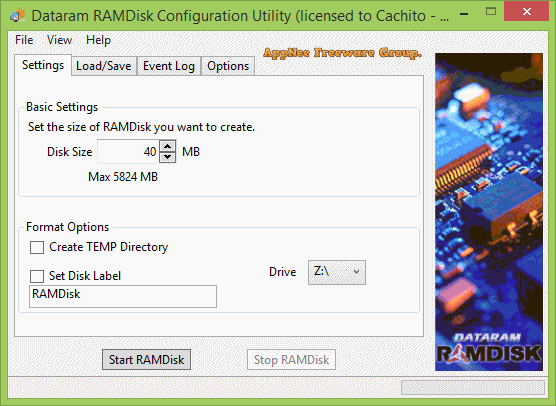
Task: Switch to the Options tab
Action: click(228, 66)
